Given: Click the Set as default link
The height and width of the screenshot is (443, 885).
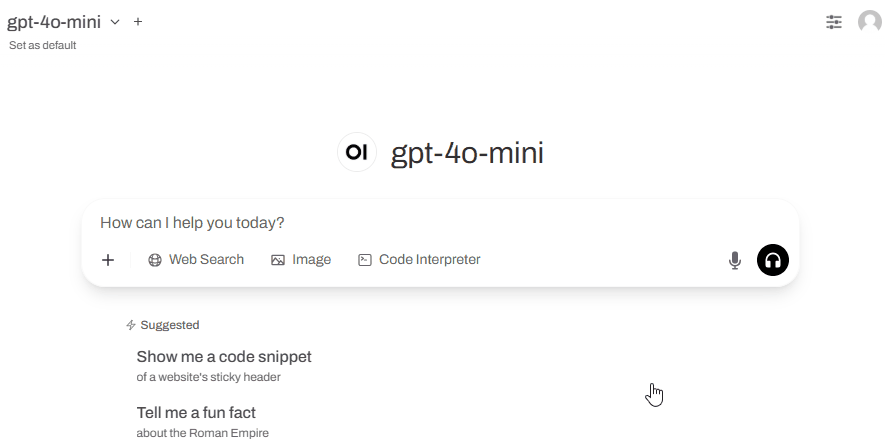Looking at the screenshot, I should 42,45.
